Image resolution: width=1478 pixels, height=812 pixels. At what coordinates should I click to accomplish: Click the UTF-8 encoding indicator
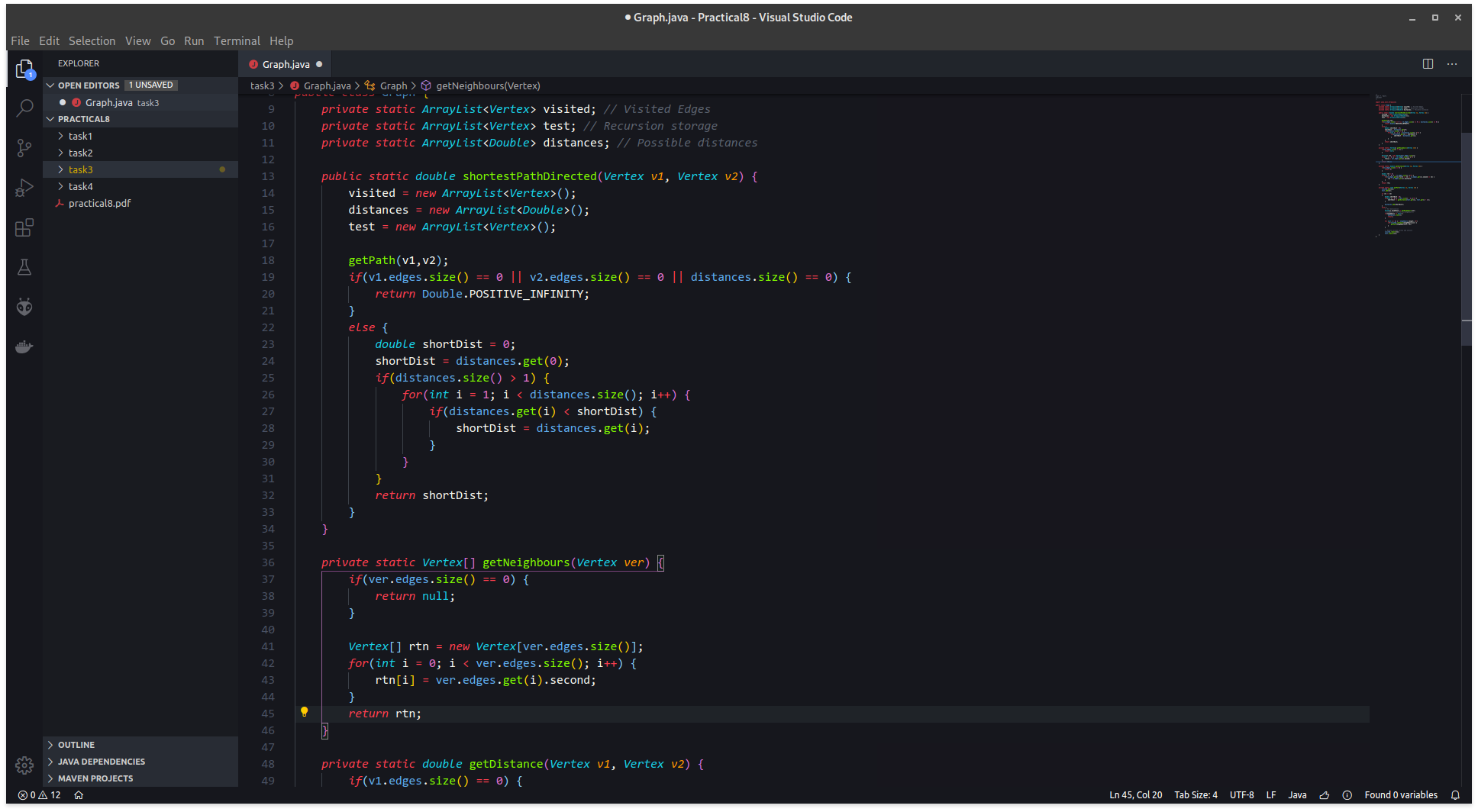pos(1241,794)
